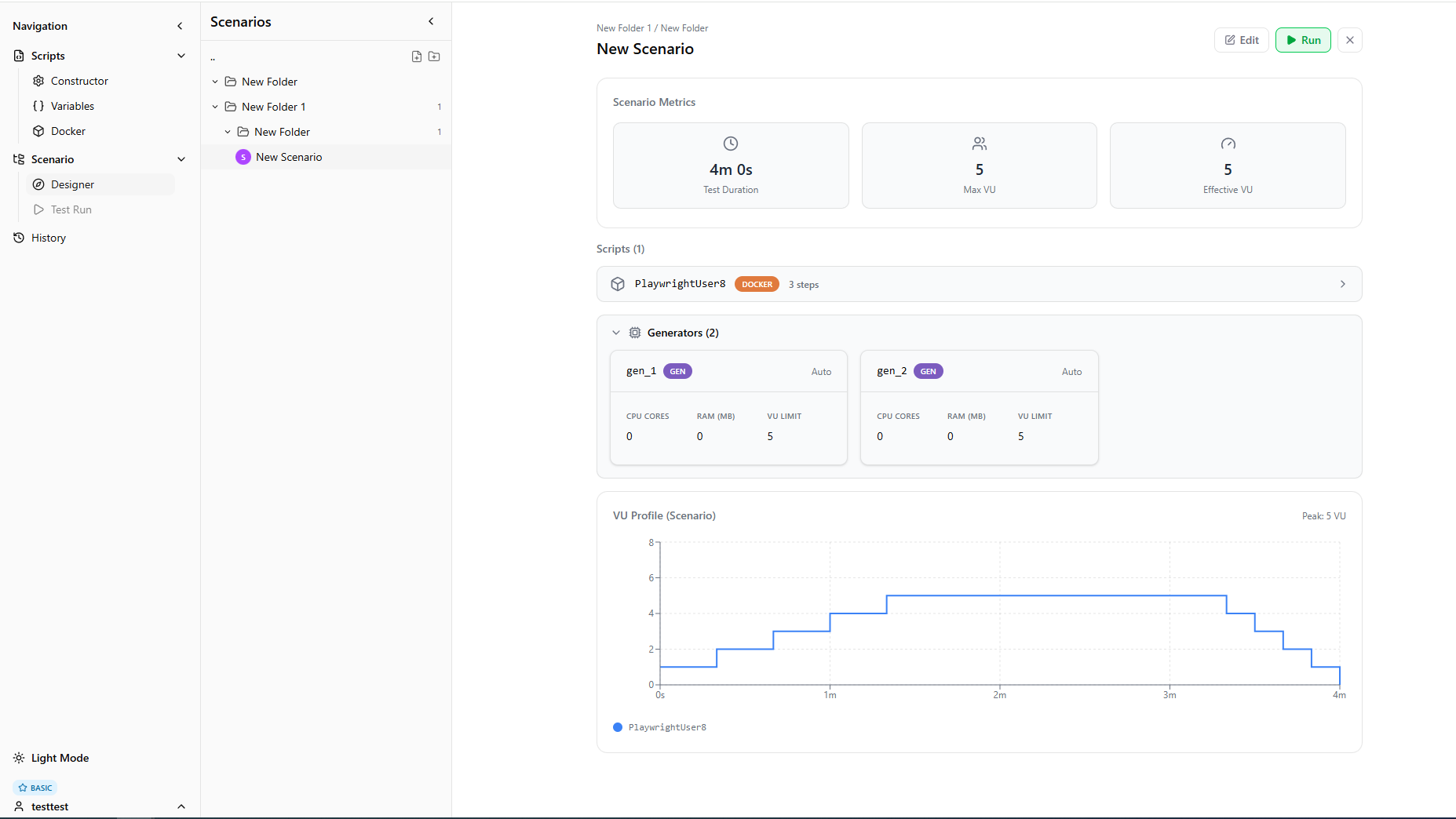
Task: Collapse the Generators section chevron
Action: pos(616,333)
